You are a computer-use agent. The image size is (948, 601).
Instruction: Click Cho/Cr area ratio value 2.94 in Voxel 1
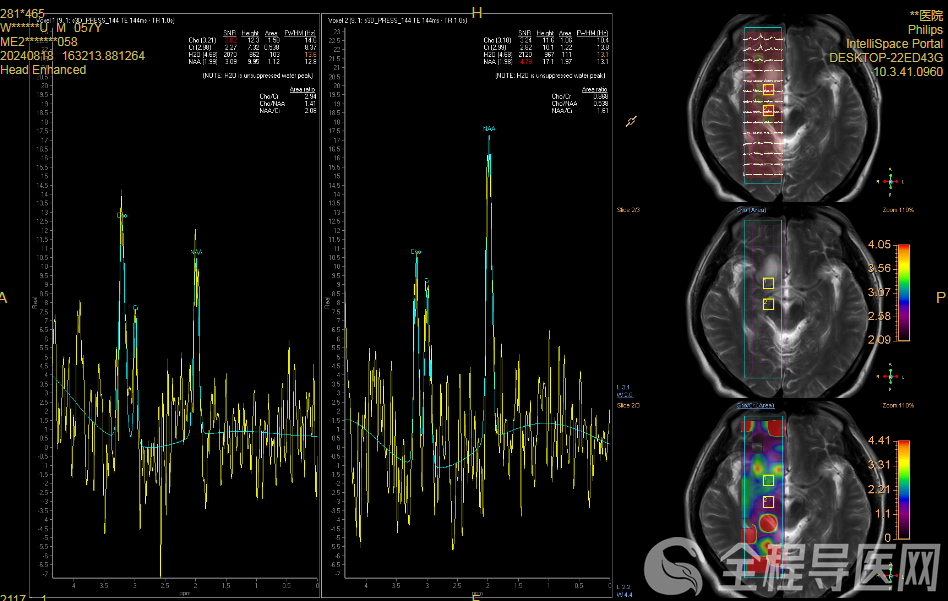[310, 97]
